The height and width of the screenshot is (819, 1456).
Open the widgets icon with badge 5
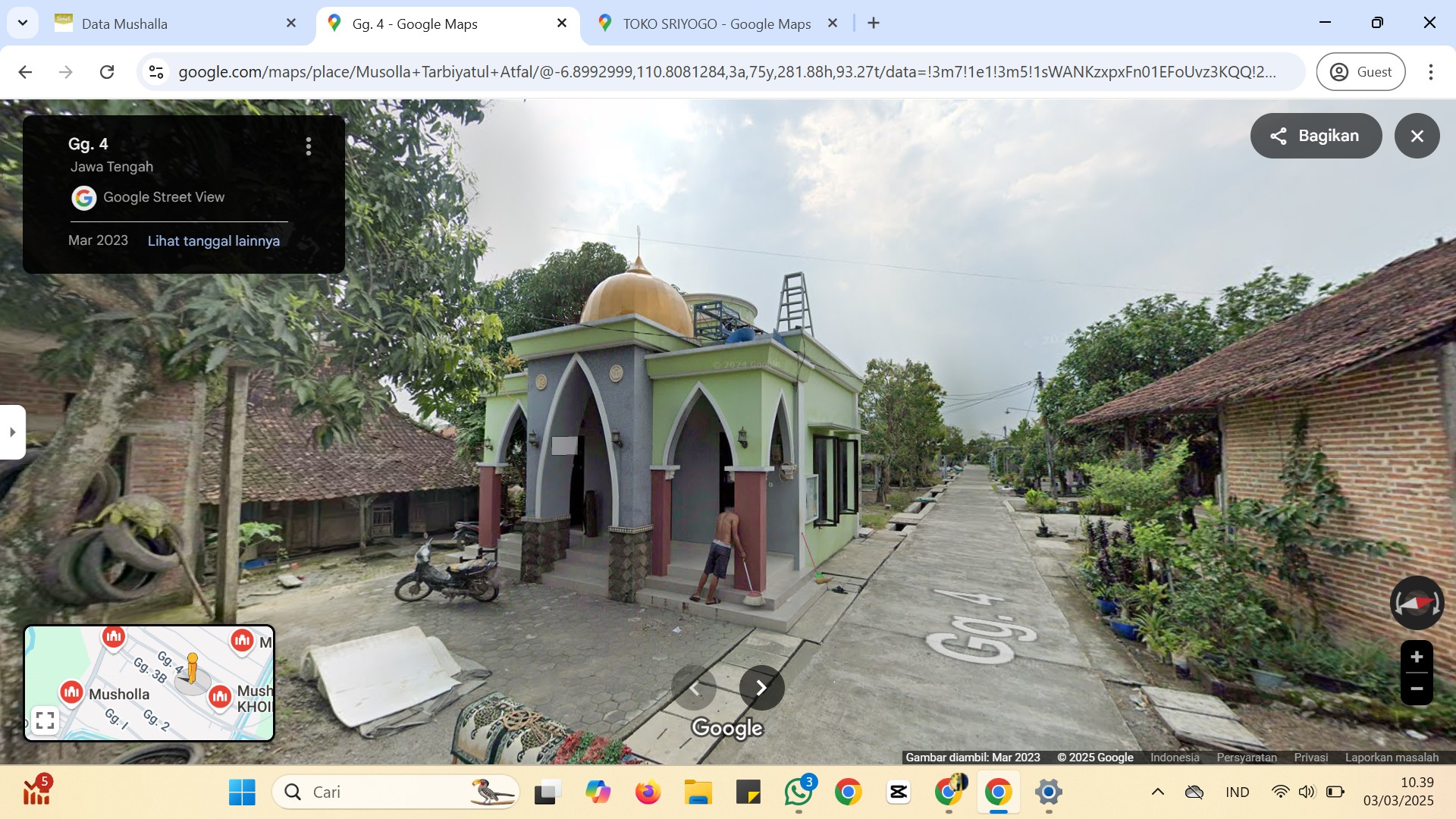pyautogui.click(x=36, y=791)
